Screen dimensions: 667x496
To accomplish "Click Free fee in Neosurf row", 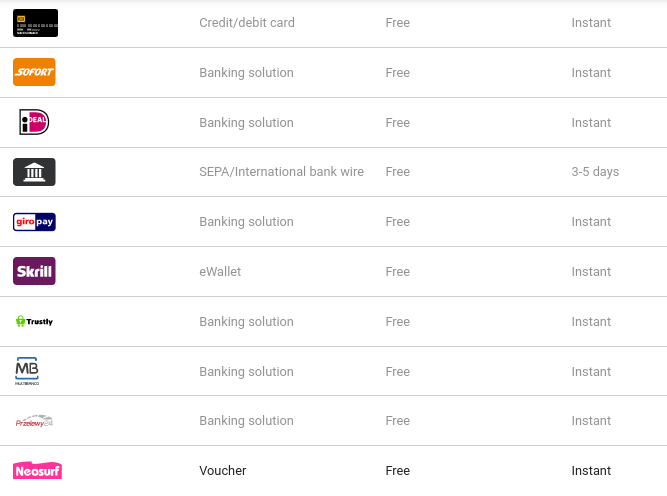I will [397, 470].
